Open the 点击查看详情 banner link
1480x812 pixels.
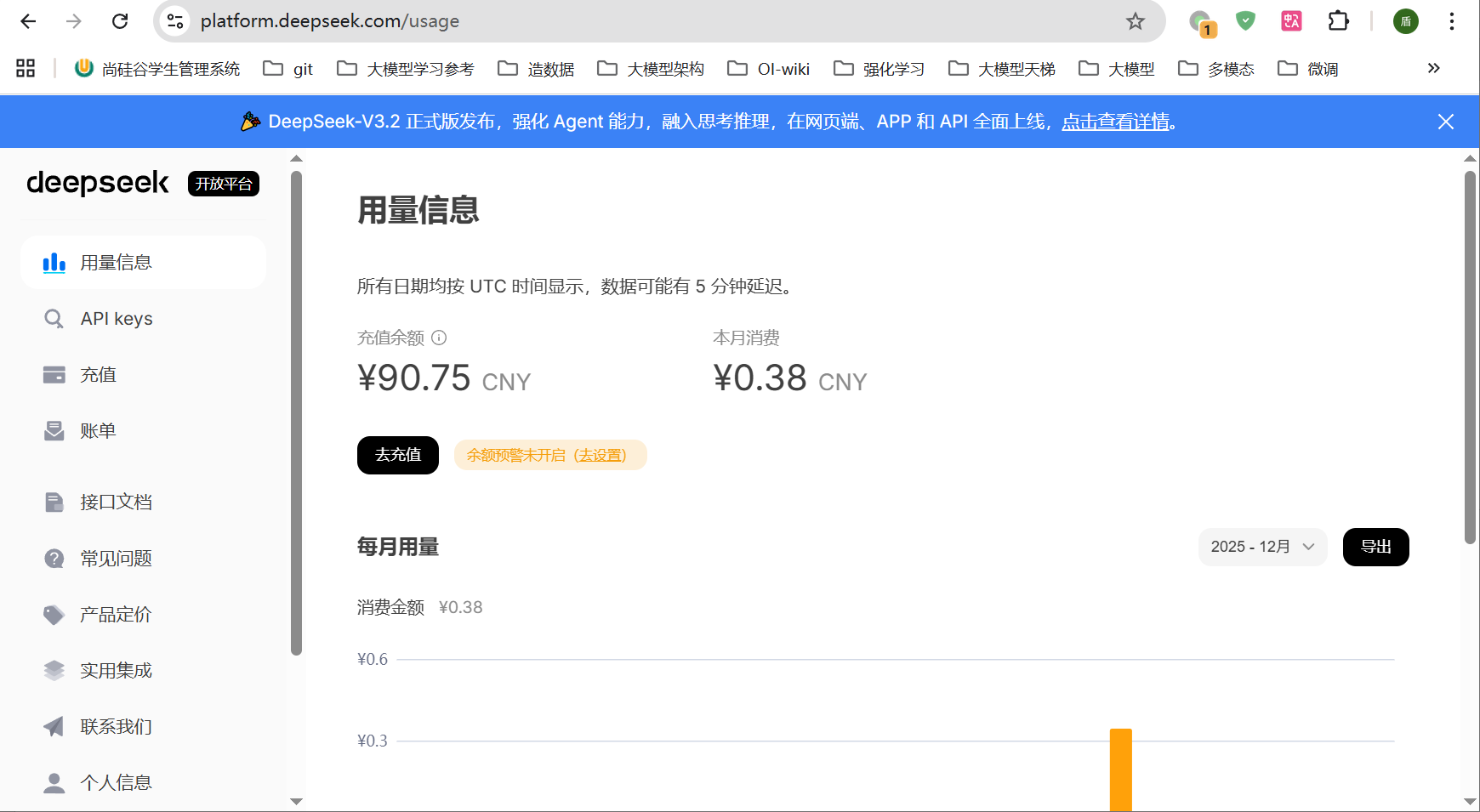1115,122
